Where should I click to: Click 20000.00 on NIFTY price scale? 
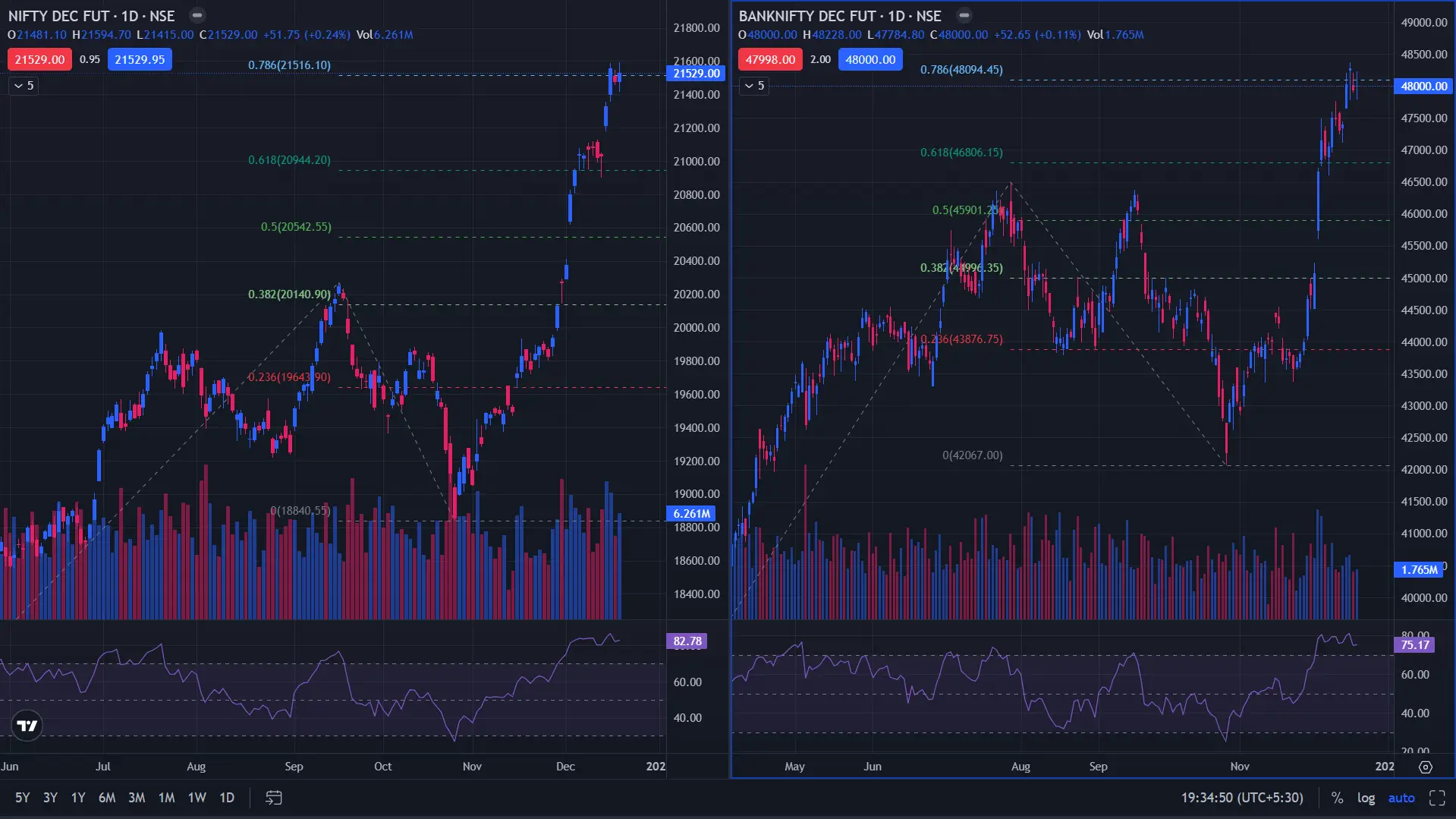697,328
